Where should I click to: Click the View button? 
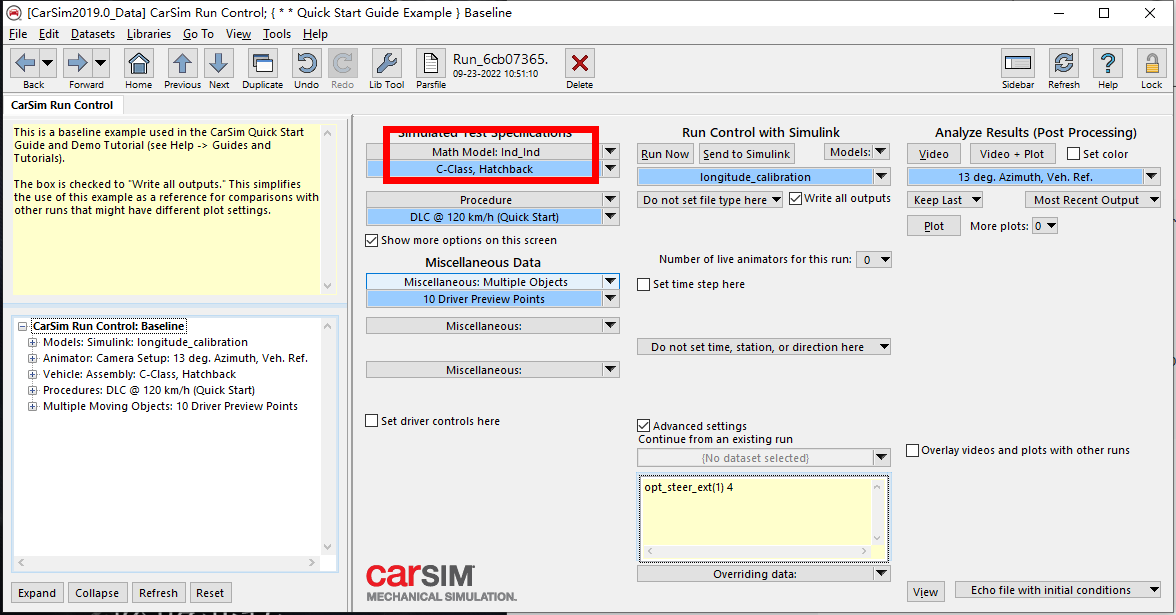pyautogui.click(x=926, y=592)
